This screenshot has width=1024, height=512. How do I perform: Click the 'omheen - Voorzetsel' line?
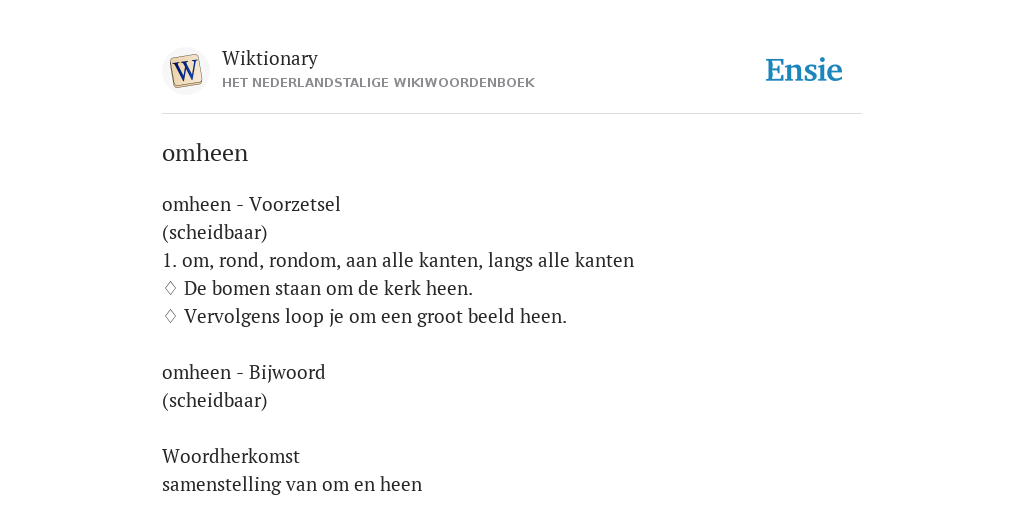(251, 204)
